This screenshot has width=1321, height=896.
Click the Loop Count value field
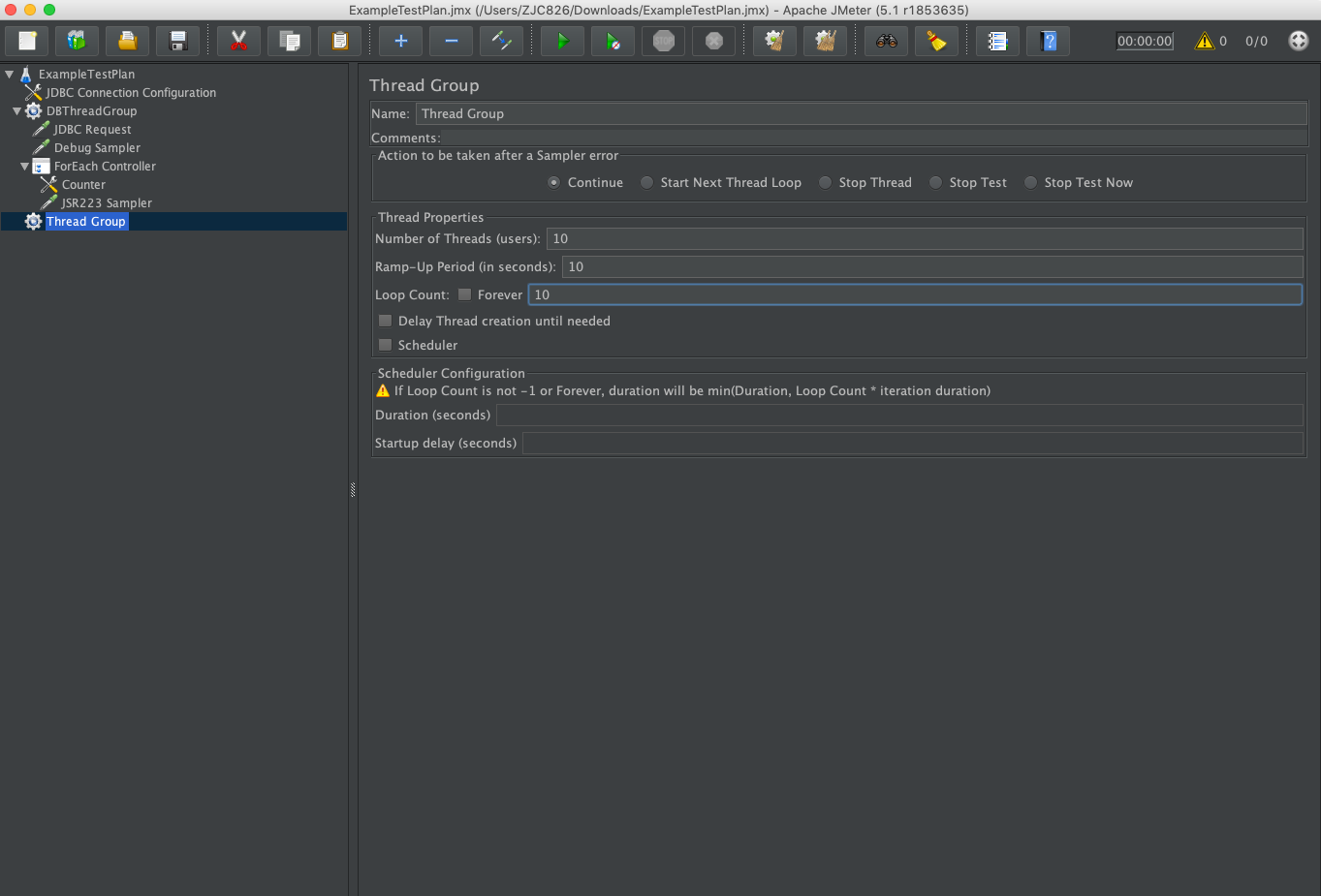click(x=915, y=294)
